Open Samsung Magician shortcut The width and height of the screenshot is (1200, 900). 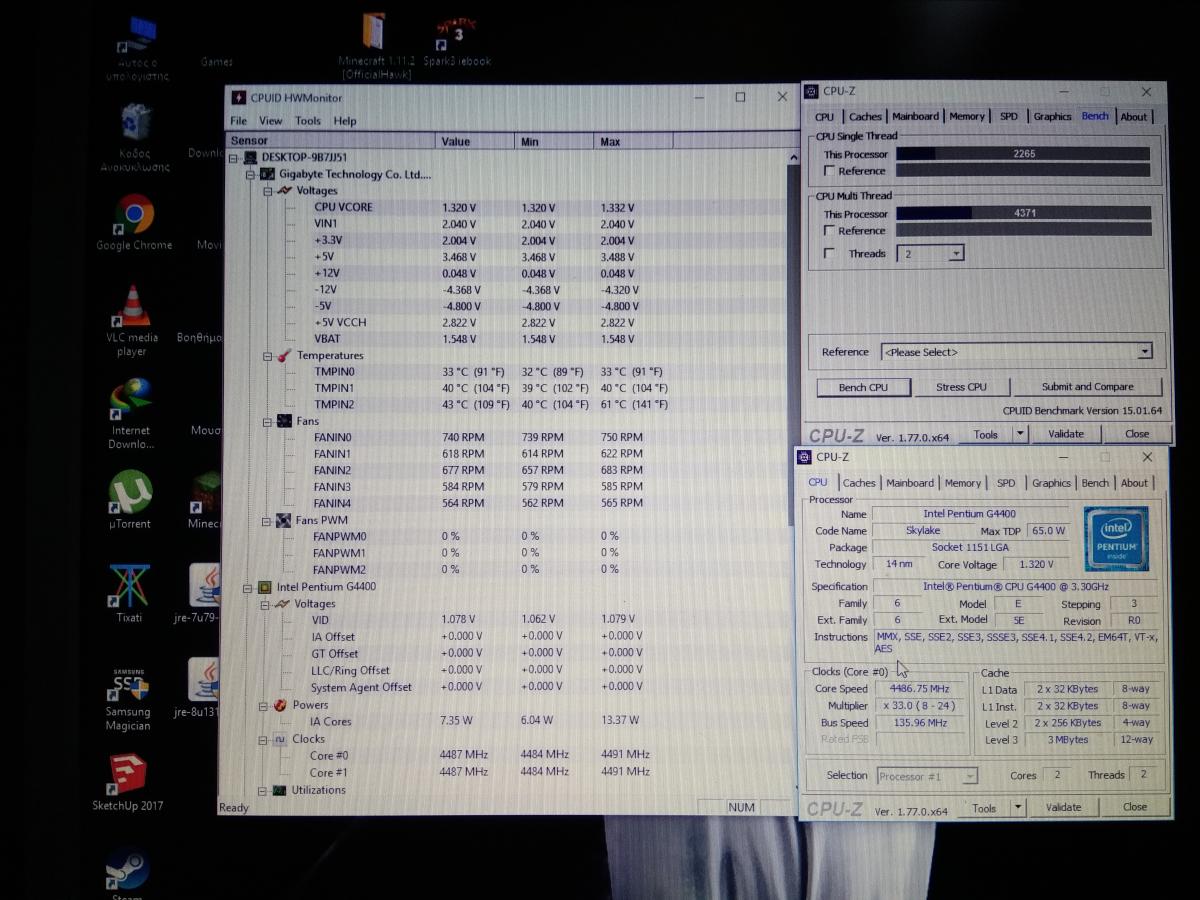click(x=128, y=684)
